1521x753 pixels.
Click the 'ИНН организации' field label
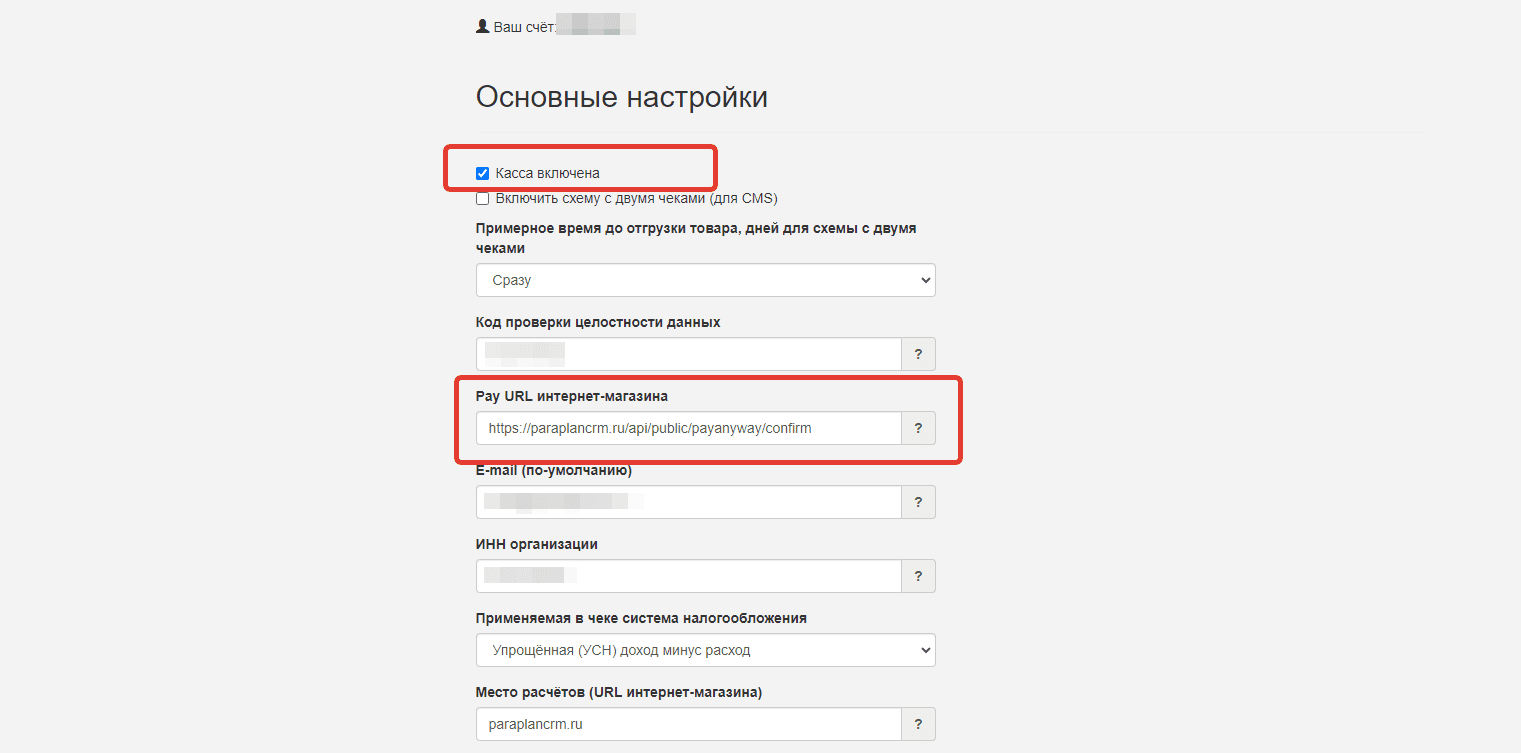pyautogui.click(x=536, y=544)
